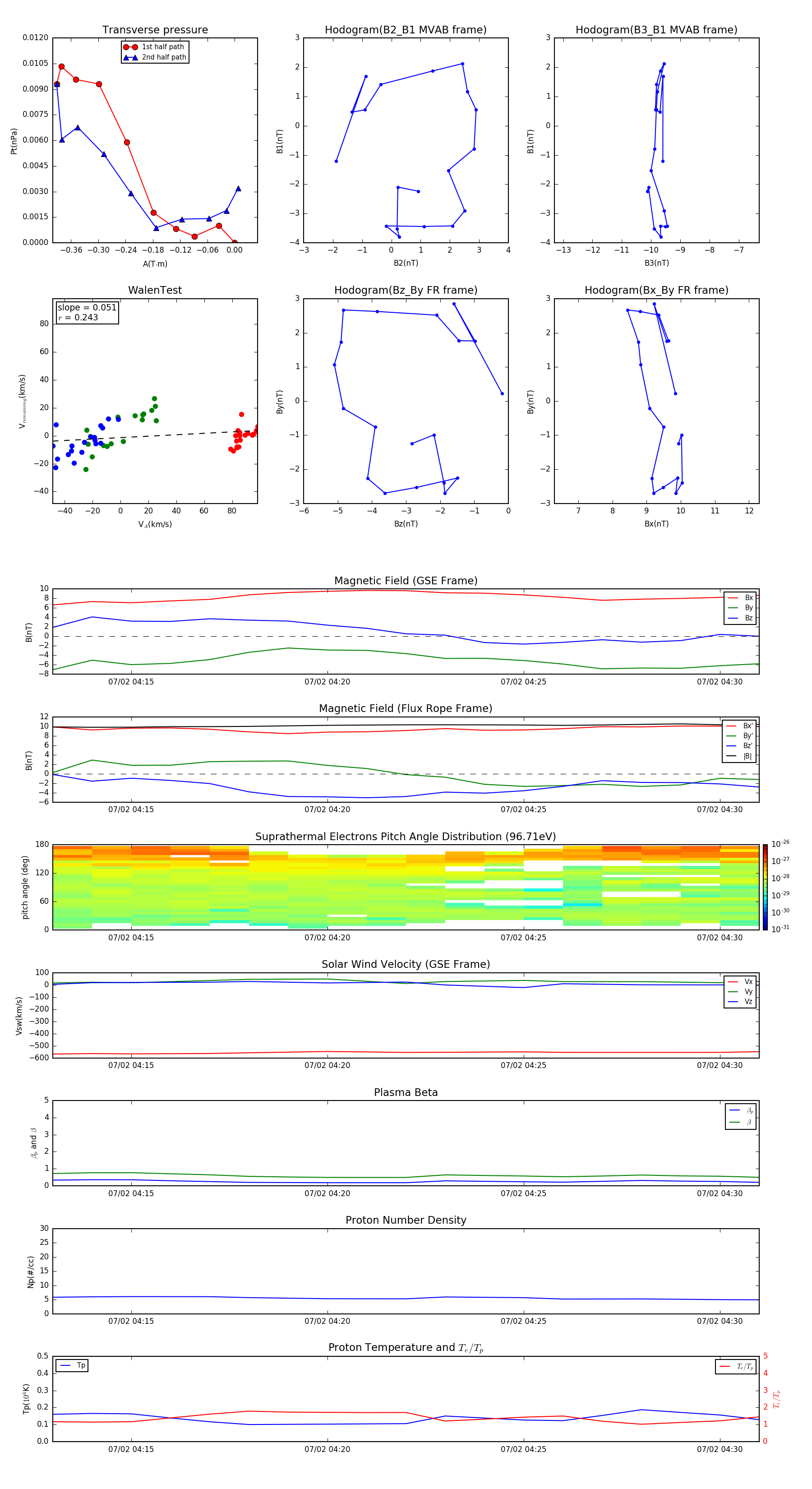Click the 'Plasma Beta' panel title
This screenshot has height=1489, width=812.
point(406,1092)
